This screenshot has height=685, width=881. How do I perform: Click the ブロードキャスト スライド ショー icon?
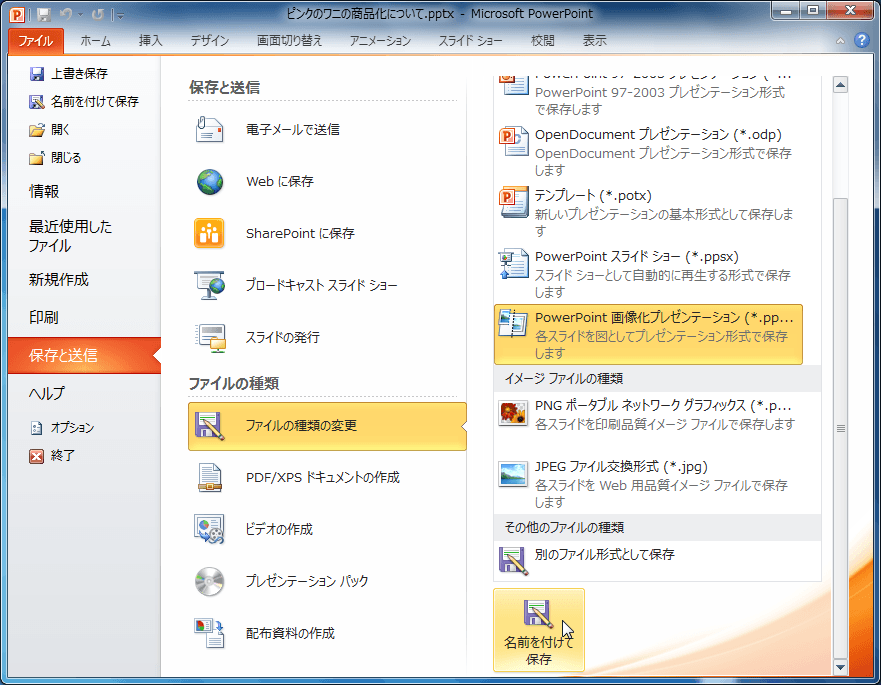tap(210, 285)
